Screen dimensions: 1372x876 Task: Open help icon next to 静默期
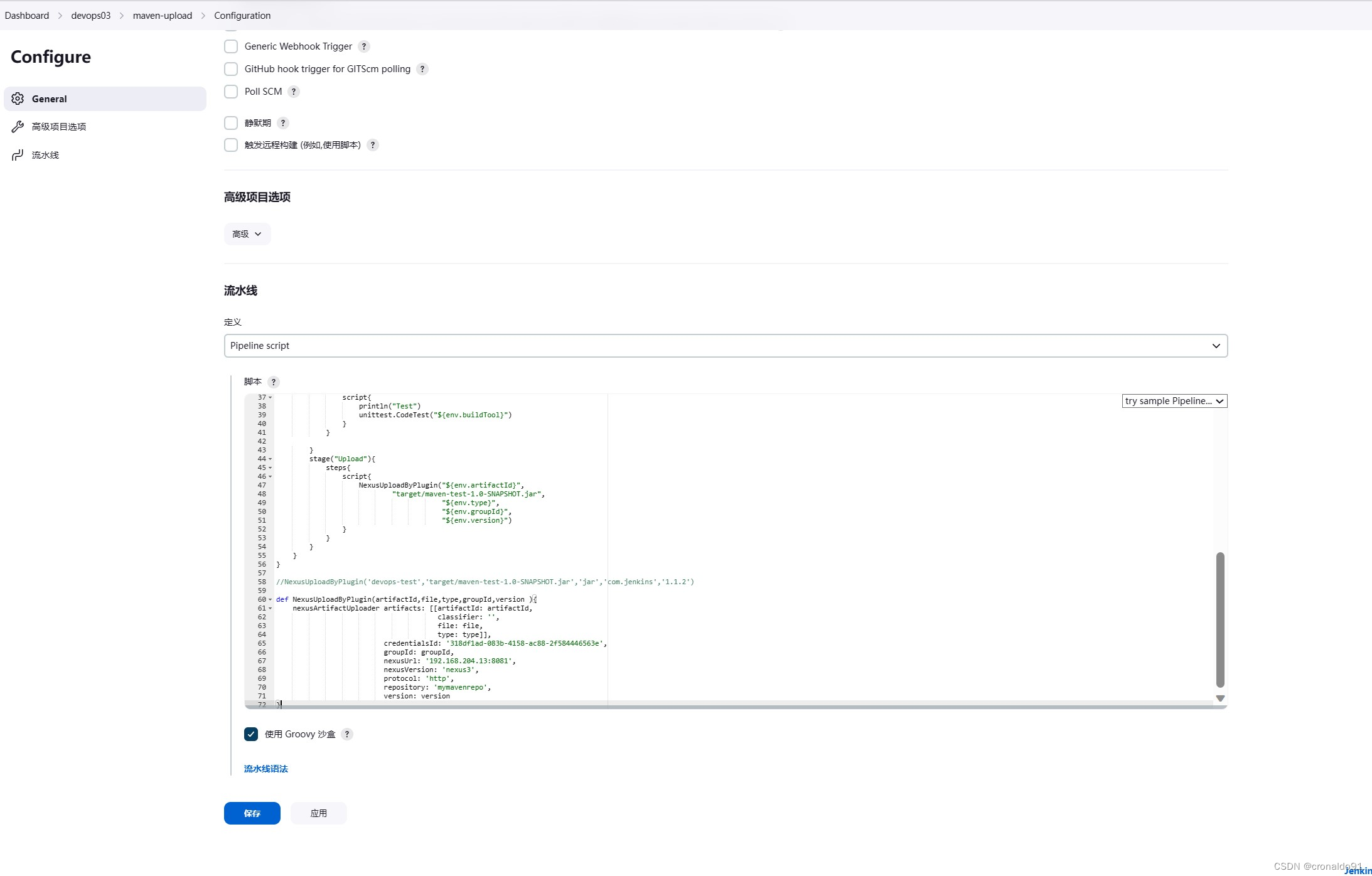283,123
